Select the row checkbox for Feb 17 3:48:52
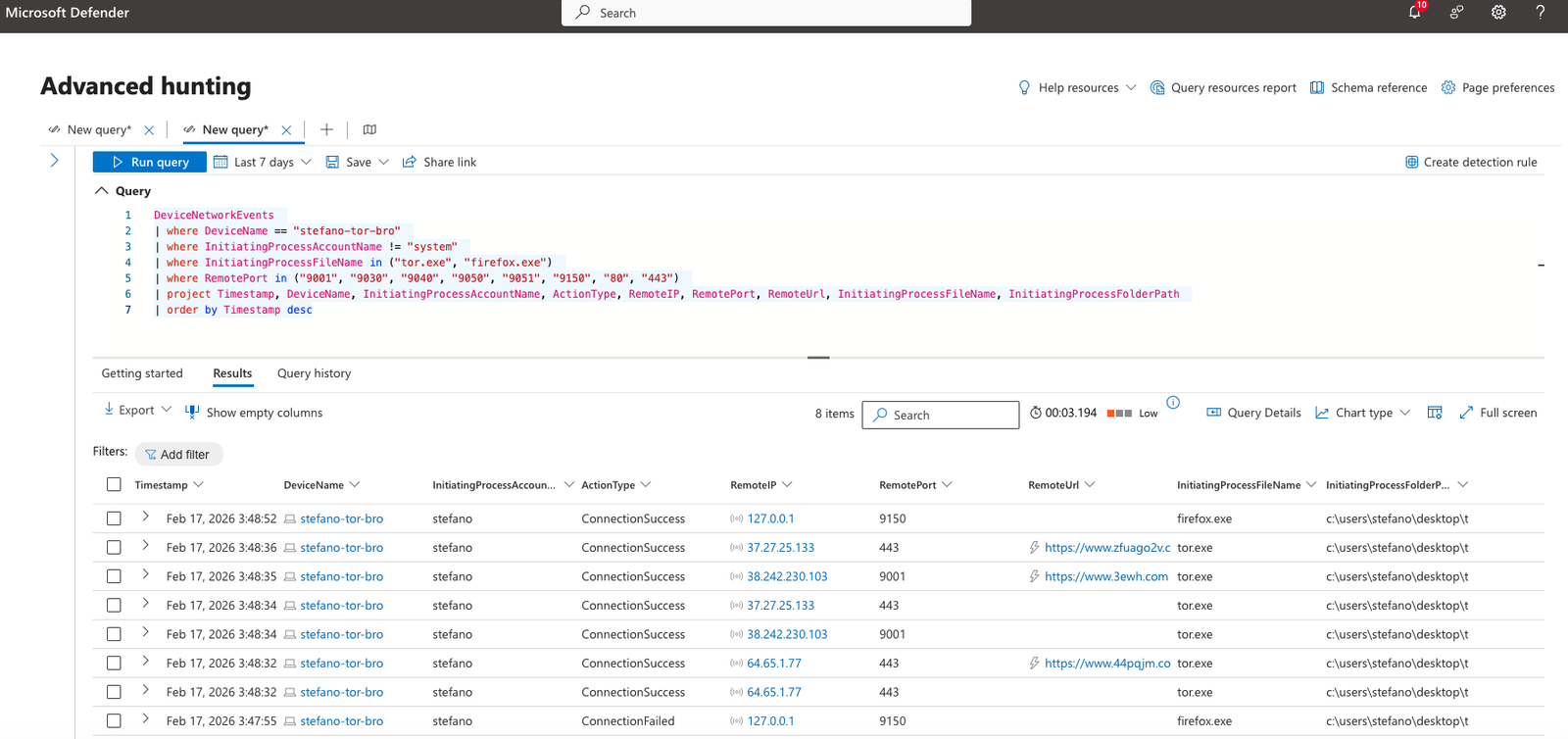Screen dimensions: 1568x739 114,518
